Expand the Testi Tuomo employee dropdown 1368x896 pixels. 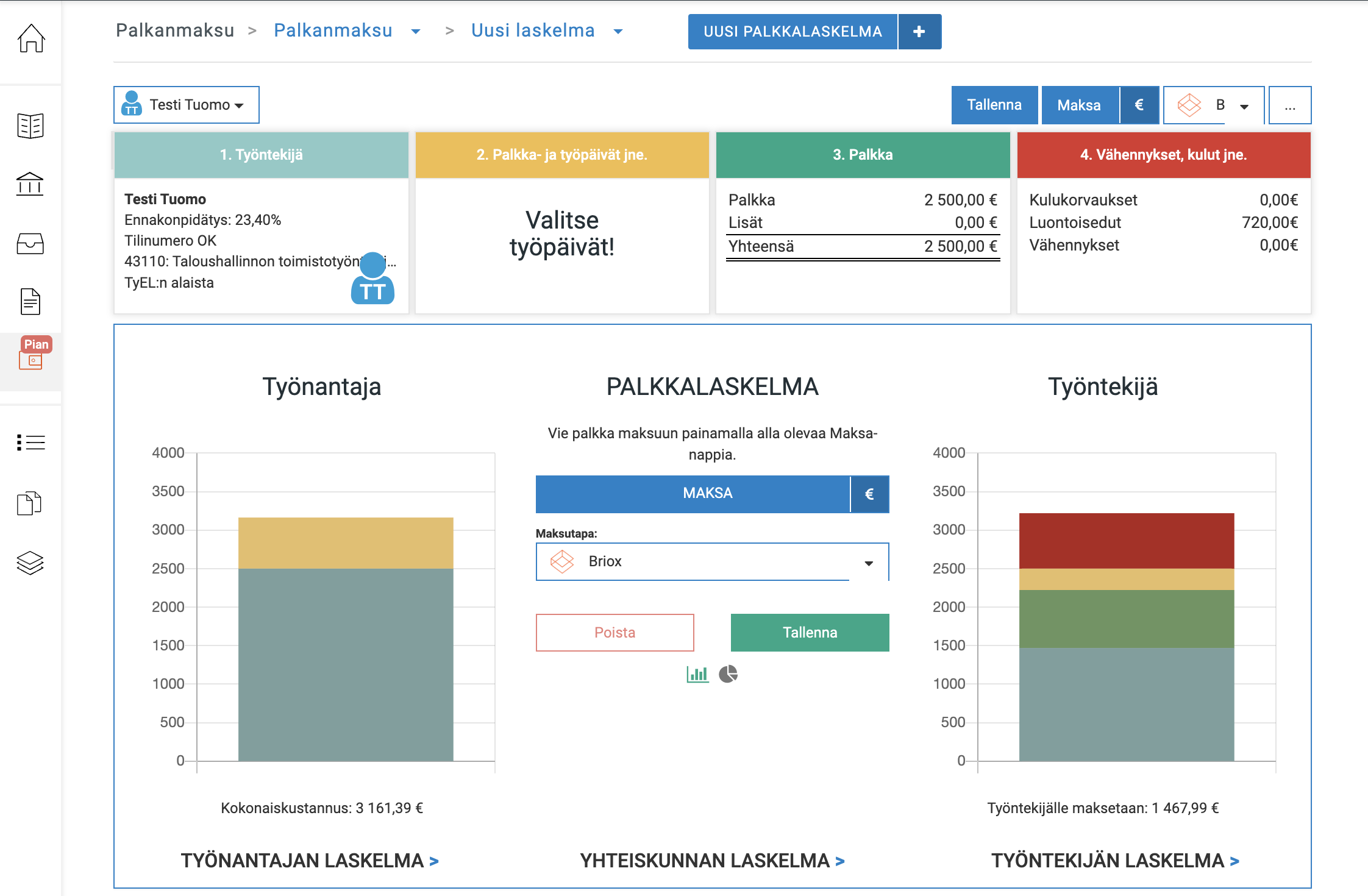[187, 105]
